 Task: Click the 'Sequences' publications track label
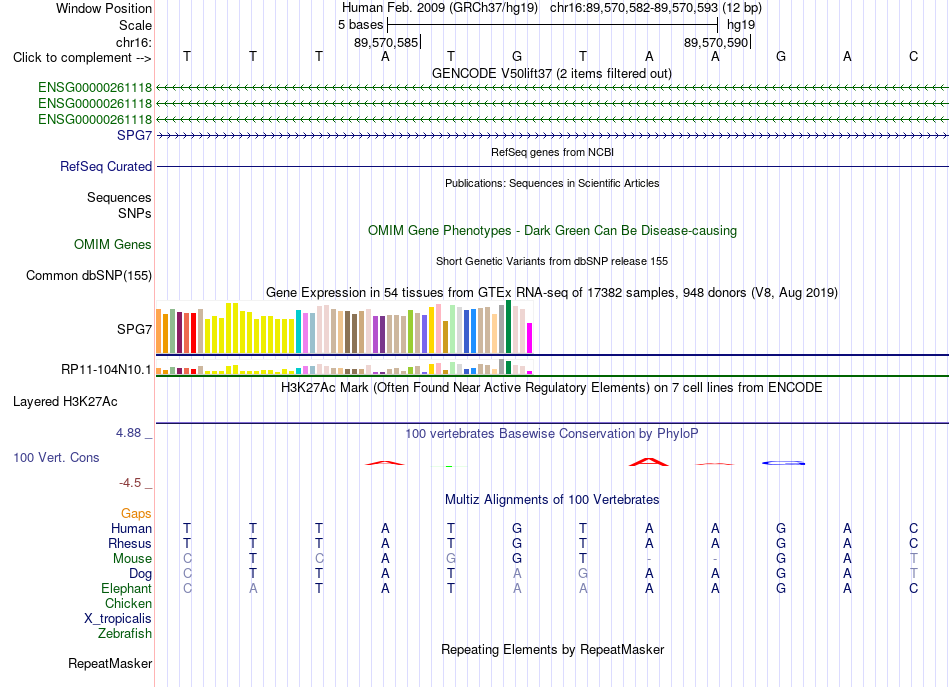[x=119, y=197]
